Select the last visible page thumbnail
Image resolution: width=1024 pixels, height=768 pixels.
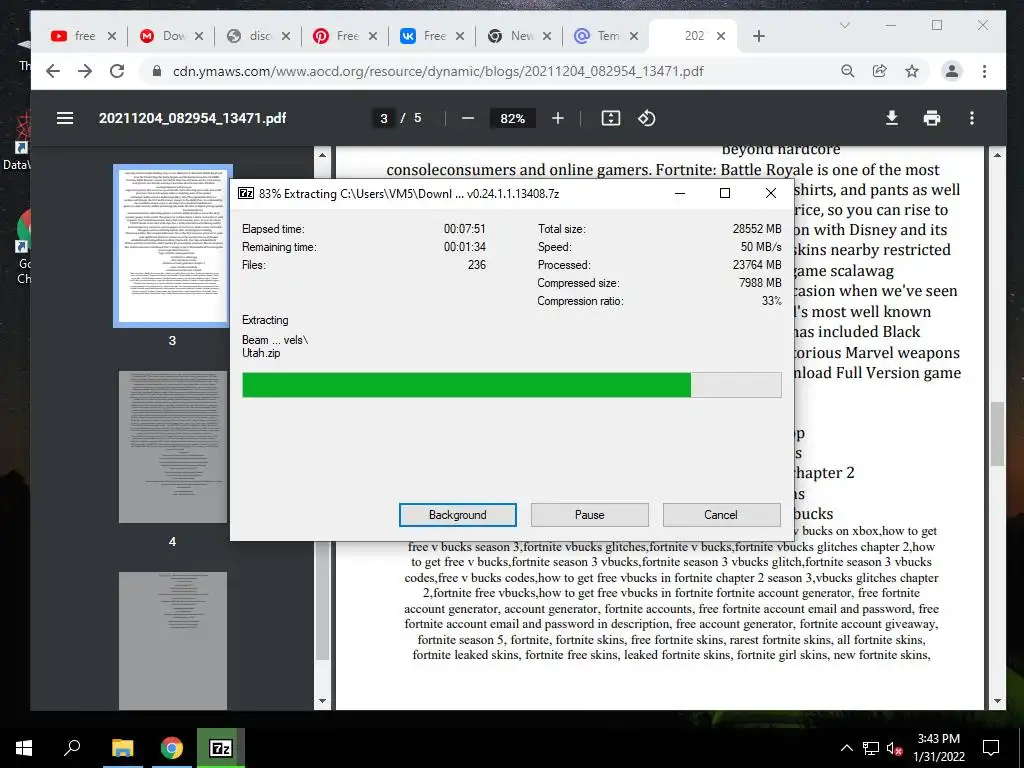[x=172, y=641]
